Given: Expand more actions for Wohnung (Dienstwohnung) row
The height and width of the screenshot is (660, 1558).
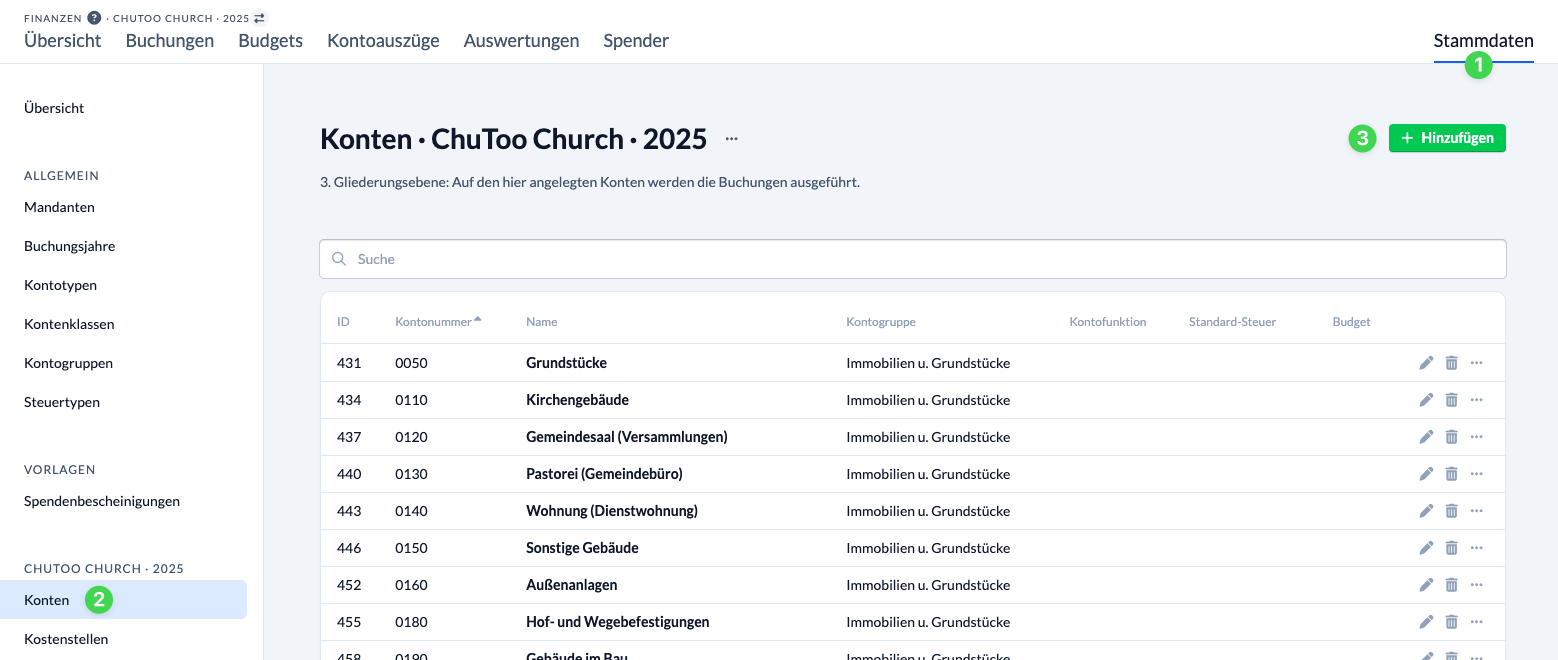Looking at the screenshot, I should click(1476, 511).
